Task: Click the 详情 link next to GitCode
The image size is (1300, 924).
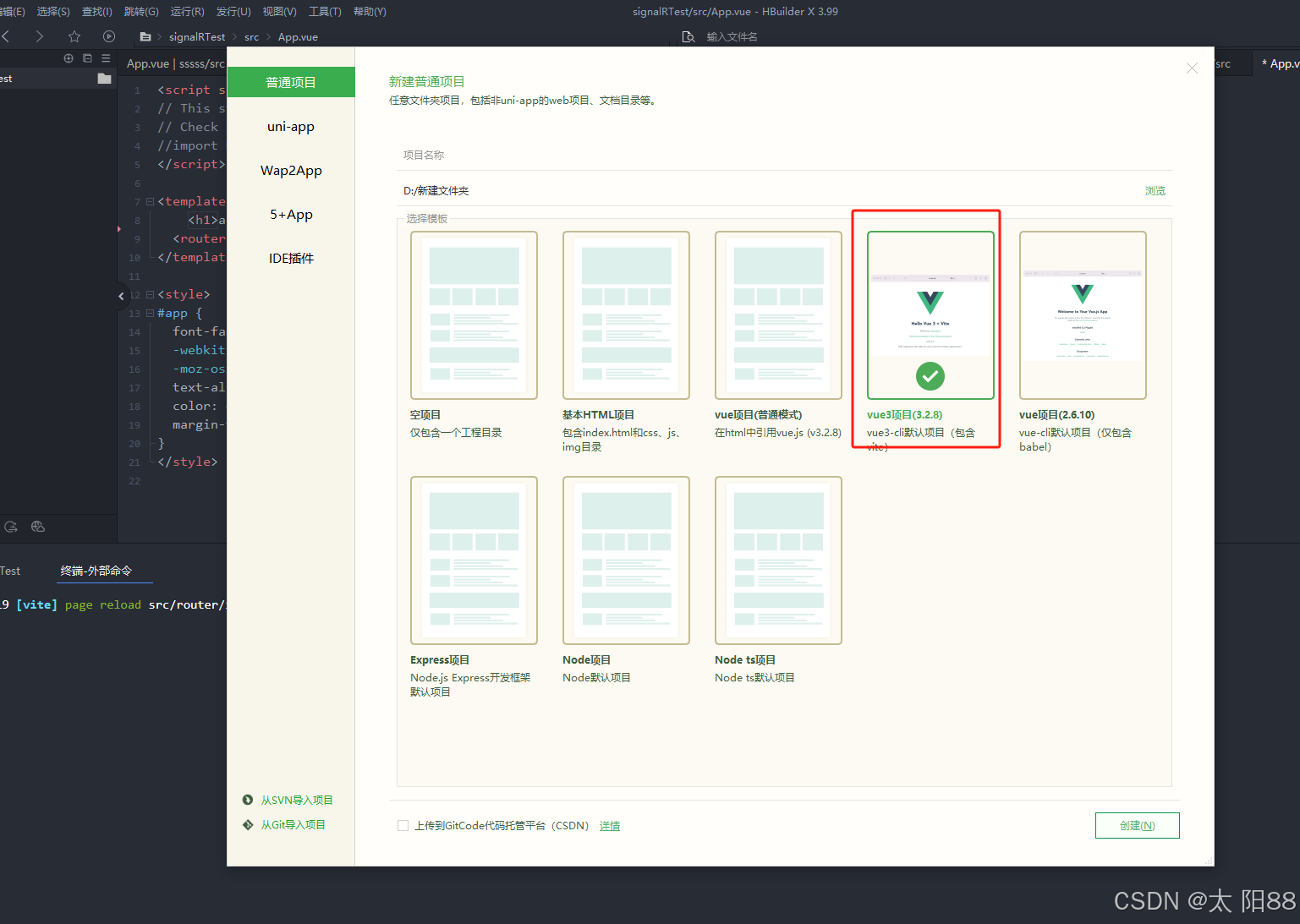Action: point(610,826)
